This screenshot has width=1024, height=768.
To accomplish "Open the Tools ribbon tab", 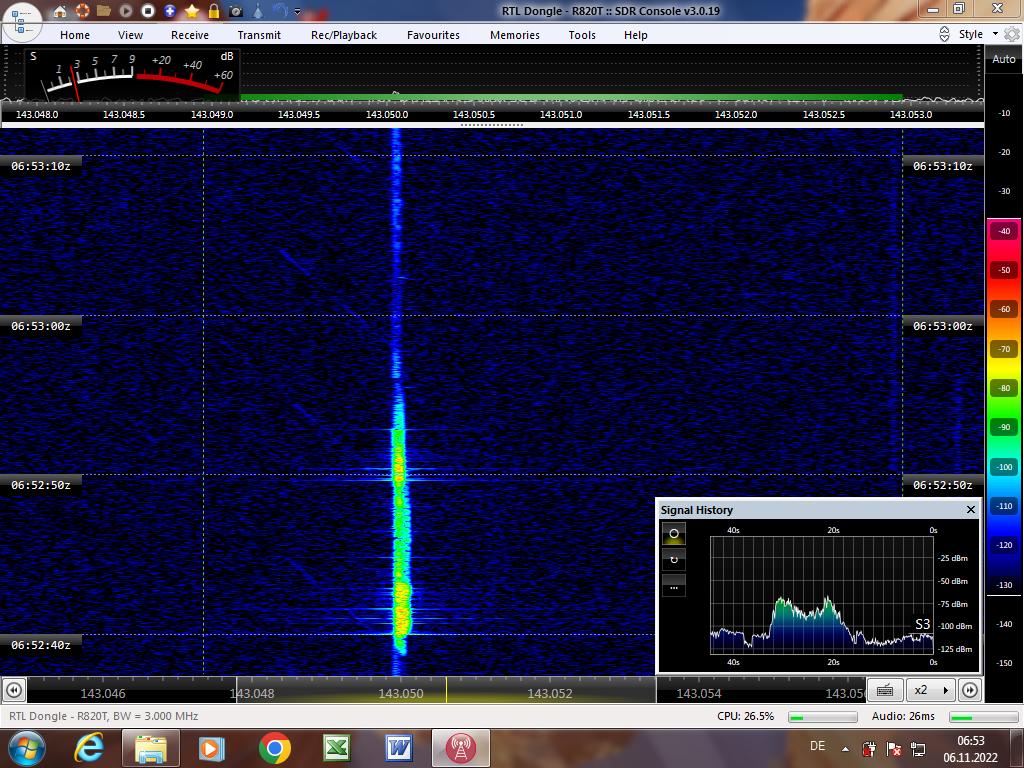I will [582, 35].
